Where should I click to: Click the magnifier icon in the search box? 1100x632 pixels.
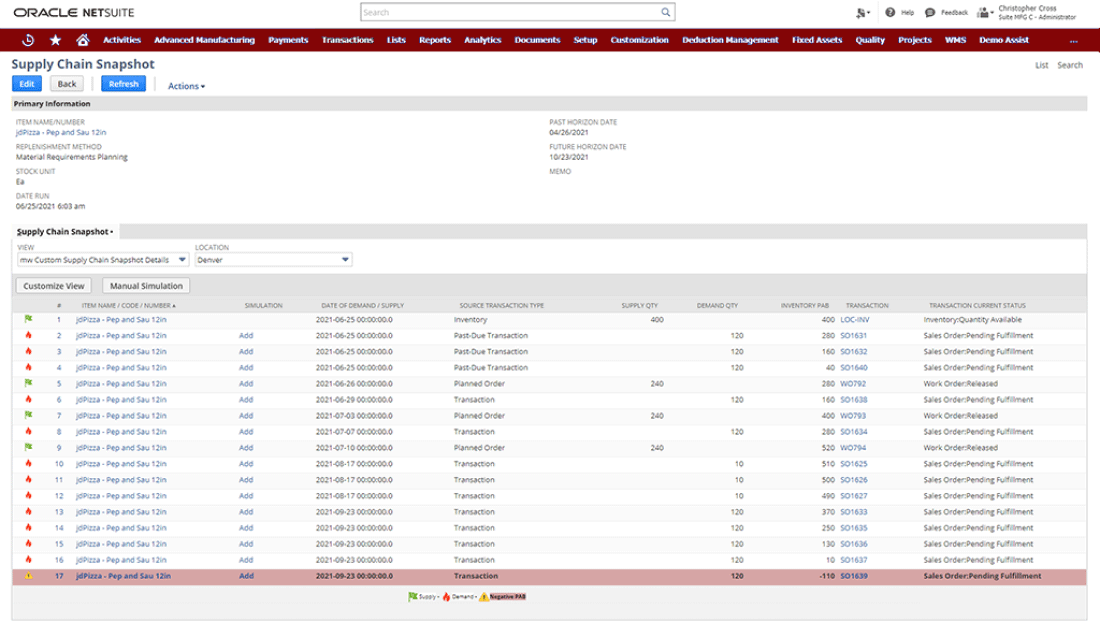666,13
